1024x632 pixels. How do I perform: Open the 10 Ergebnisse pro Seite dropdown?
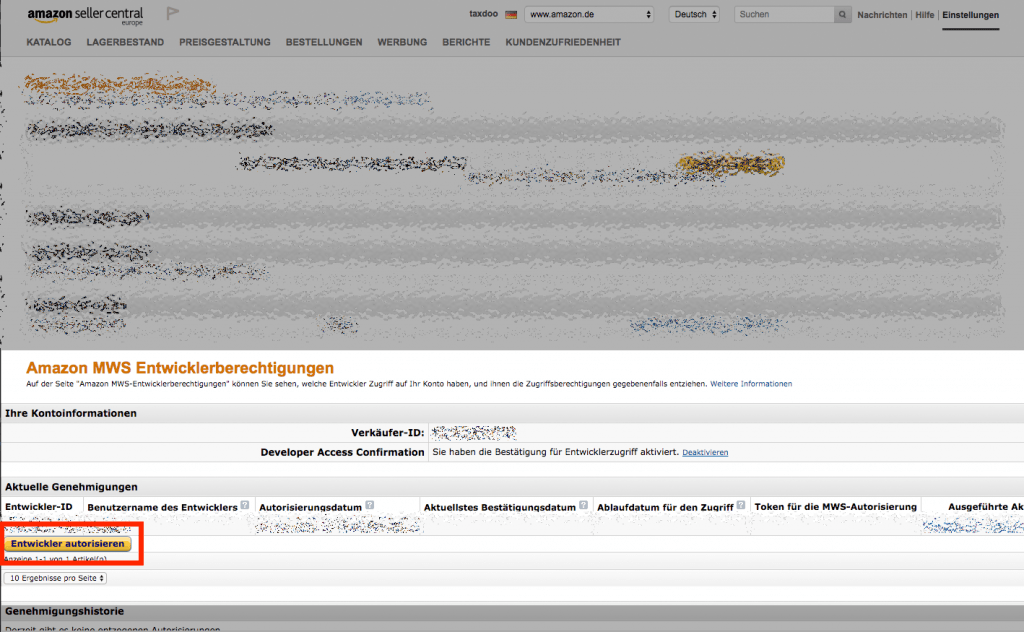[56, 578]
